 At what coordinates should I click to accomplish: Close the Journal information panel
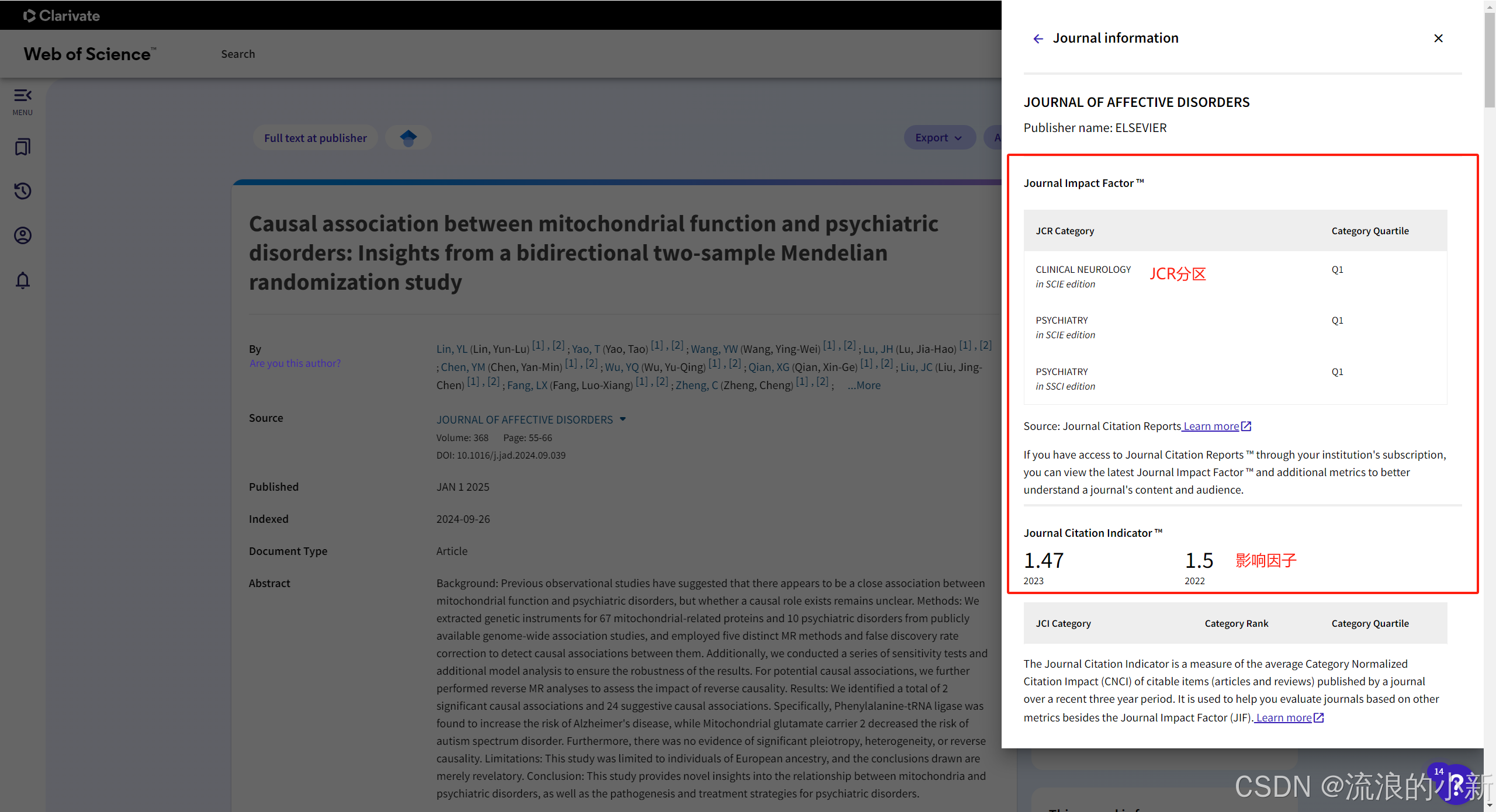1438,39
